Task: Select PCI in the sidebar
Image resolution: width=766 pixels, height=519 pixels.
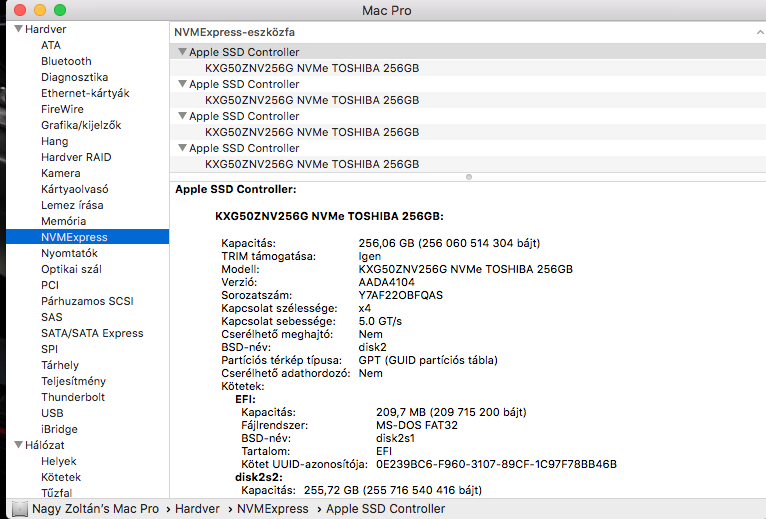Action: click(x=50, y=285)
